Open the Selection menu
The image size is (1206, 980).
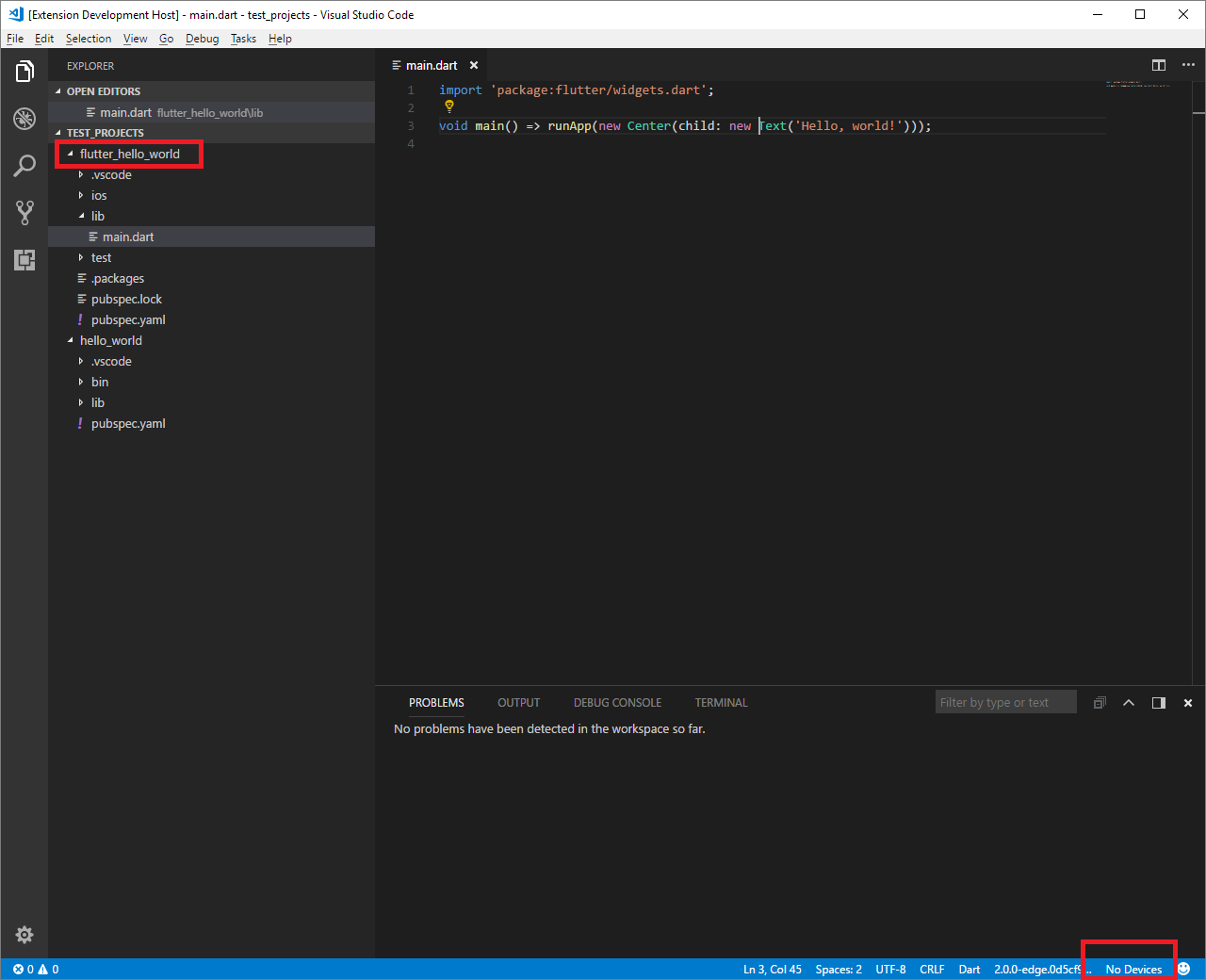coord(89,39)
